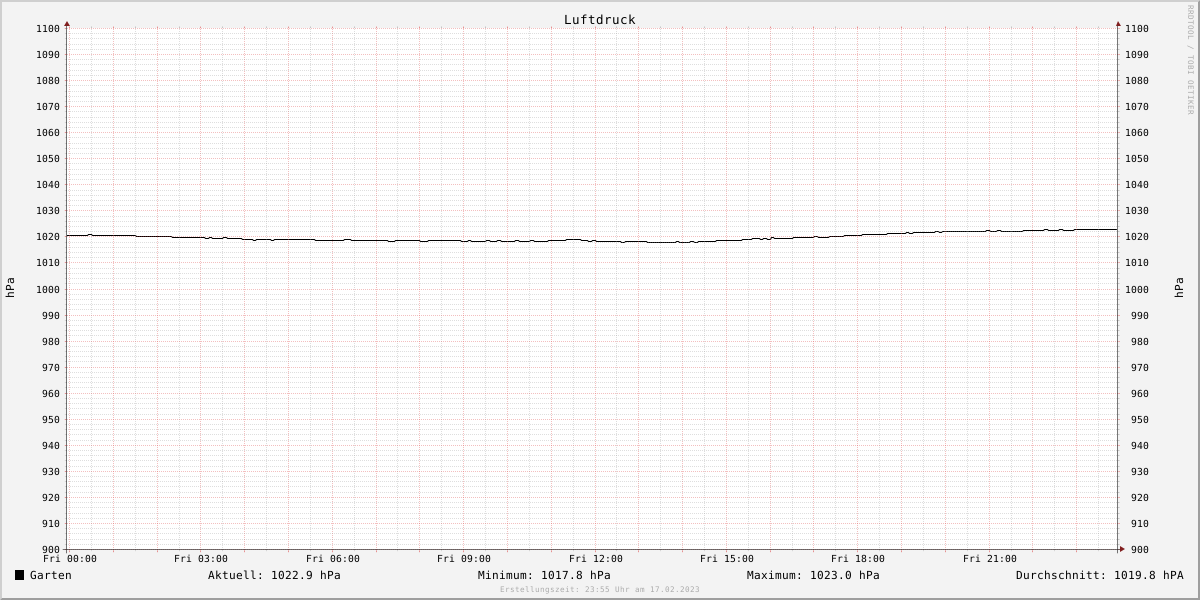Select the Aktuell: 1022.9 hPa value

274,575
